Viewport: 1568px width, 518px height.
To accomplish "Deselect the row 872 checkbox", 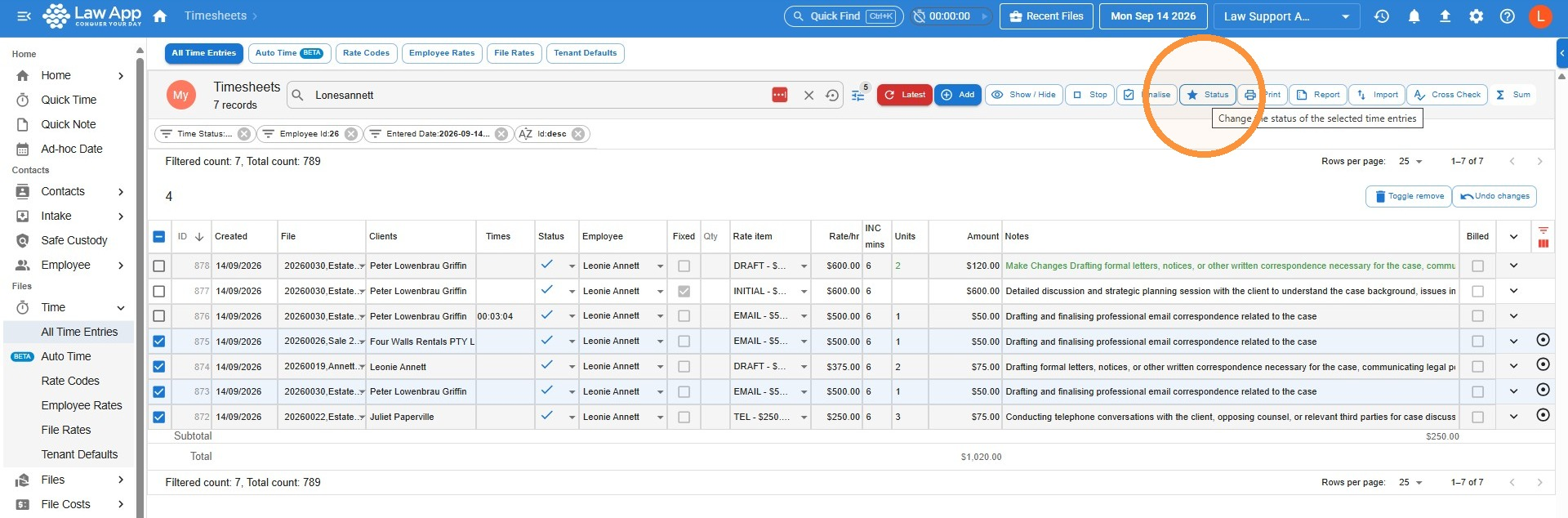I will click(159, 417).
